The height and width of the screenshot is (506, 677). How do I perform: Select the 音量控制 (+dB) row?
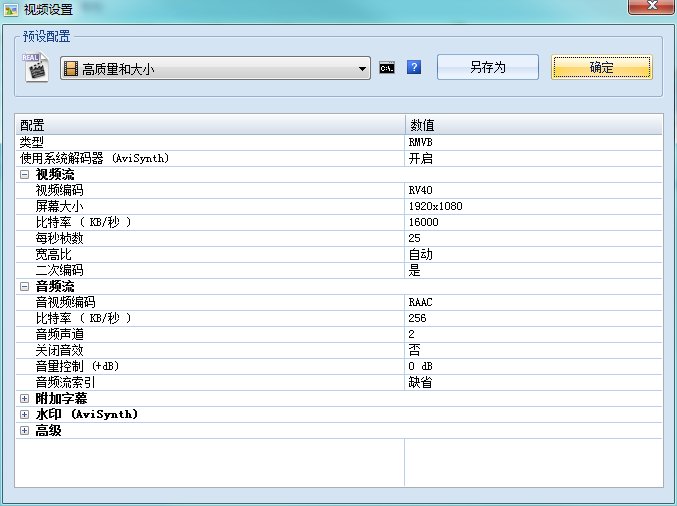(x=339, y=366)
